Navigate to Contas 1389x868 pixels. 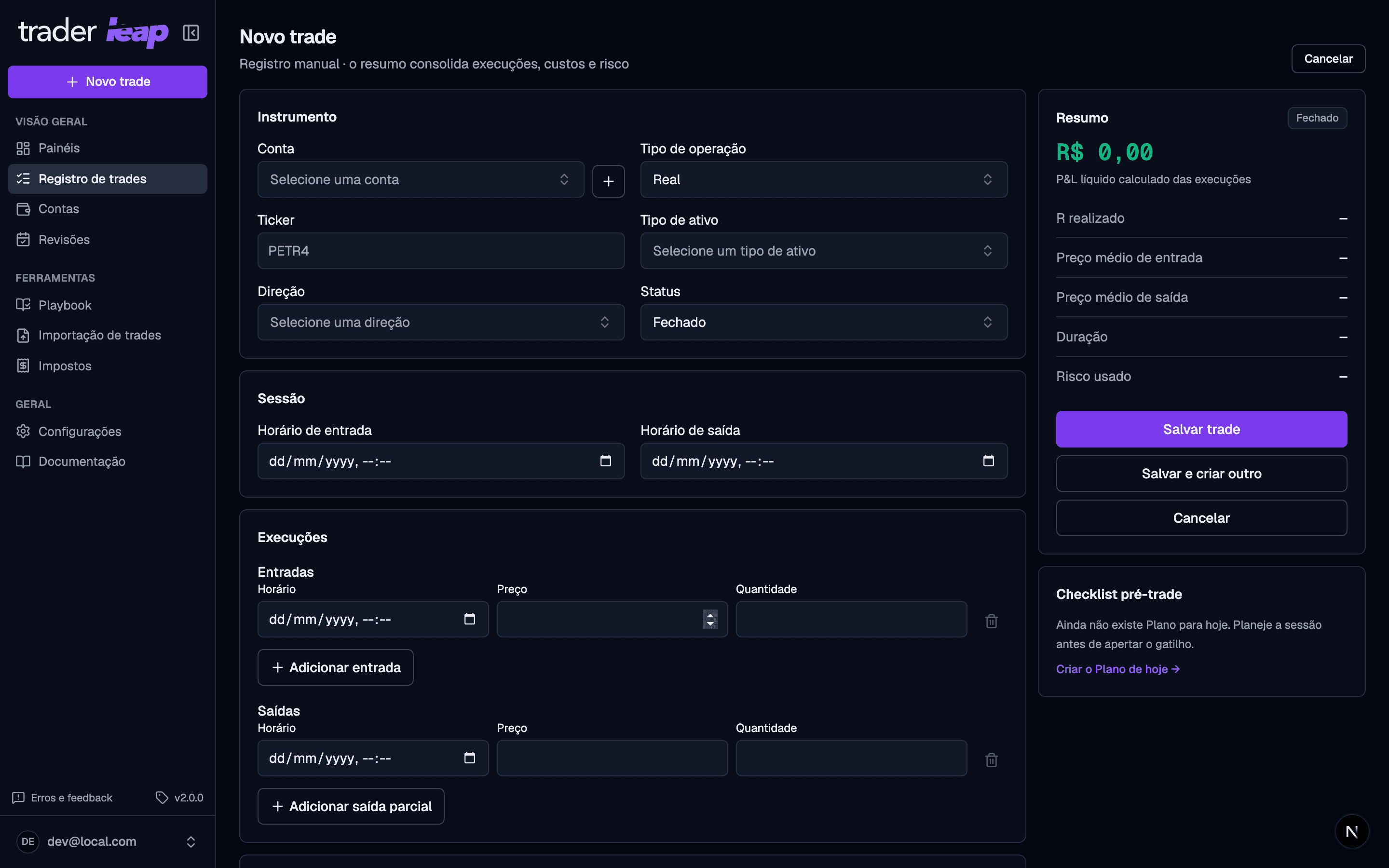[108, 209]
